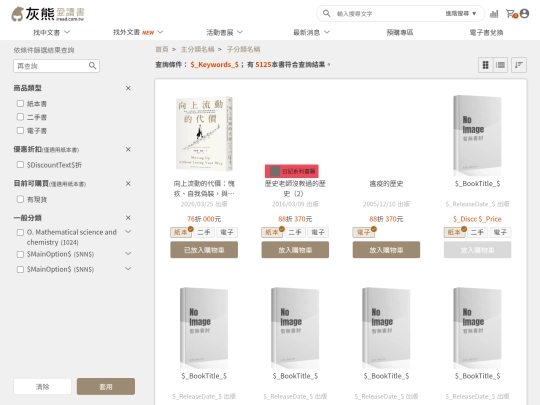540x405 pixels.
Task: Click the top search text field
Action: click(x=387, y=14)
